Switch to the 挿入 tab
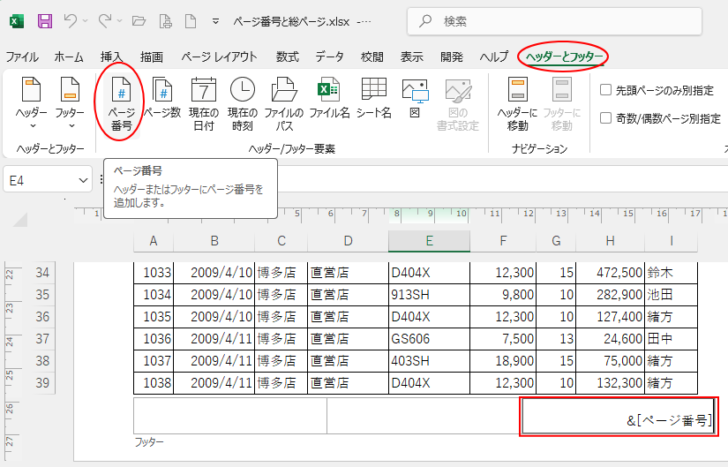Image resolution: width=728 pixels, height=467 pixels. (x=111, y=57)
